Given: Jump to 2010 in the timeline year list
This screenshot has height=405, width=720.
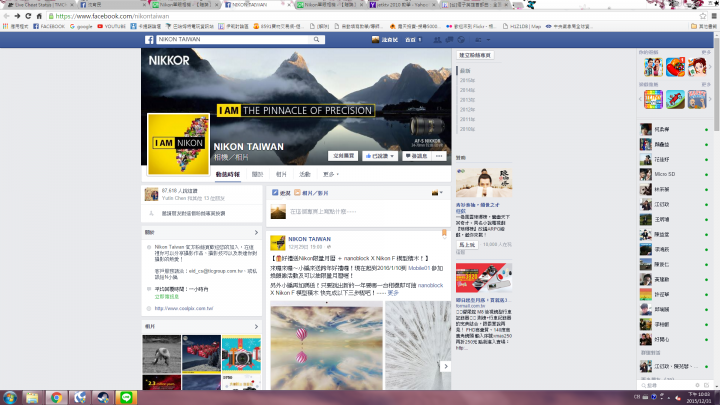Looking at the screenshot, I should 467,129.
